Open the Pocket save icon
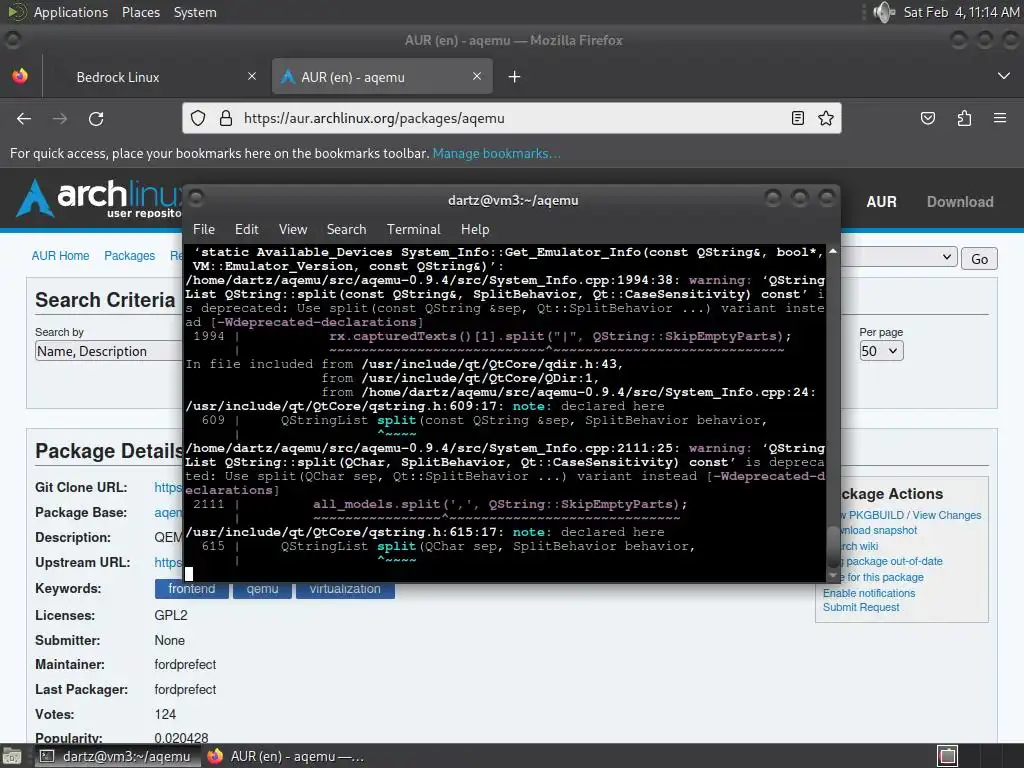 [928, 118]
